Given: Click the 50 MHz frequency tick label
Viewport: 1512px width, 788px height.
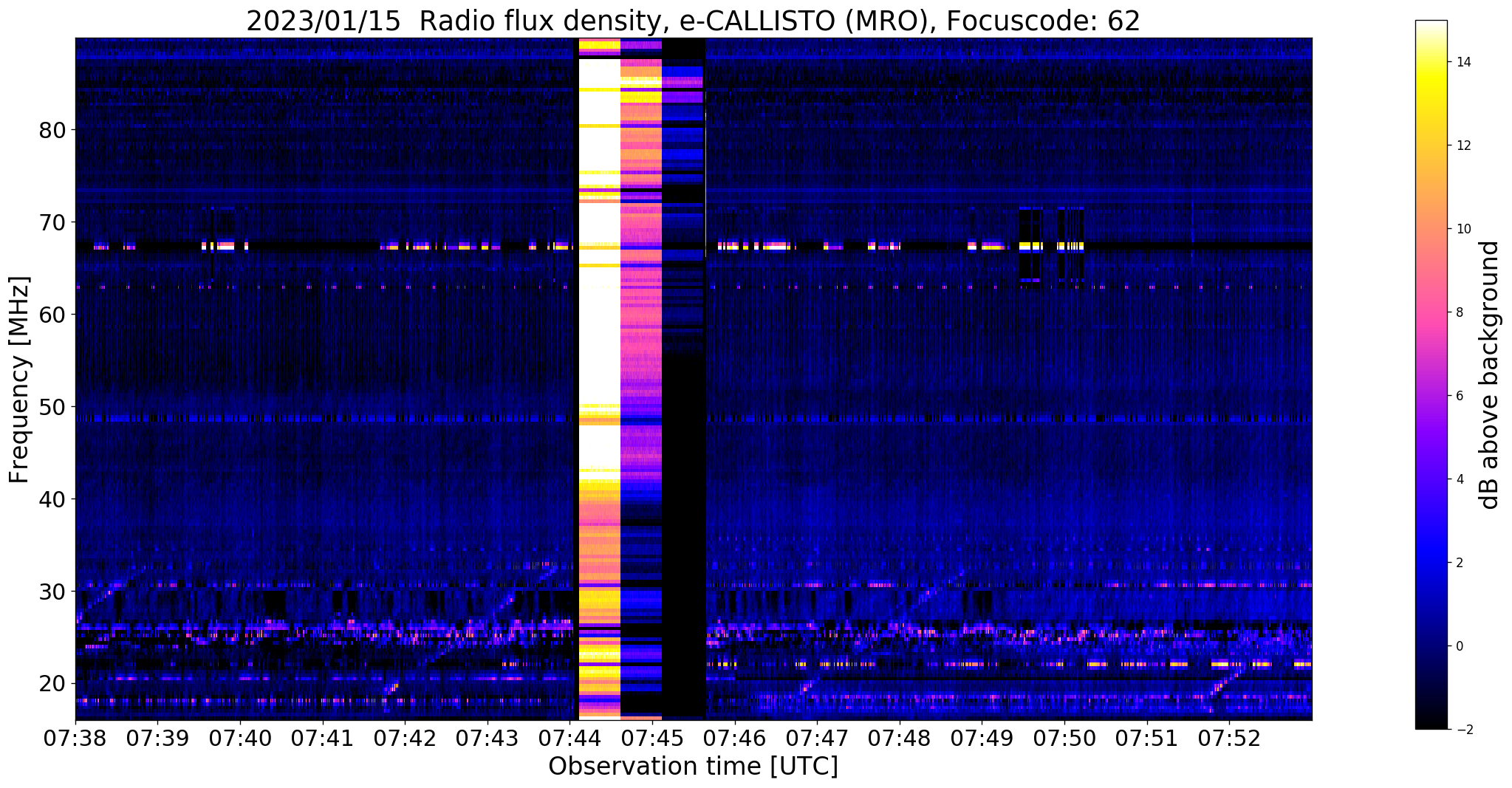Looking at the screenshot, I should [52, 407].
